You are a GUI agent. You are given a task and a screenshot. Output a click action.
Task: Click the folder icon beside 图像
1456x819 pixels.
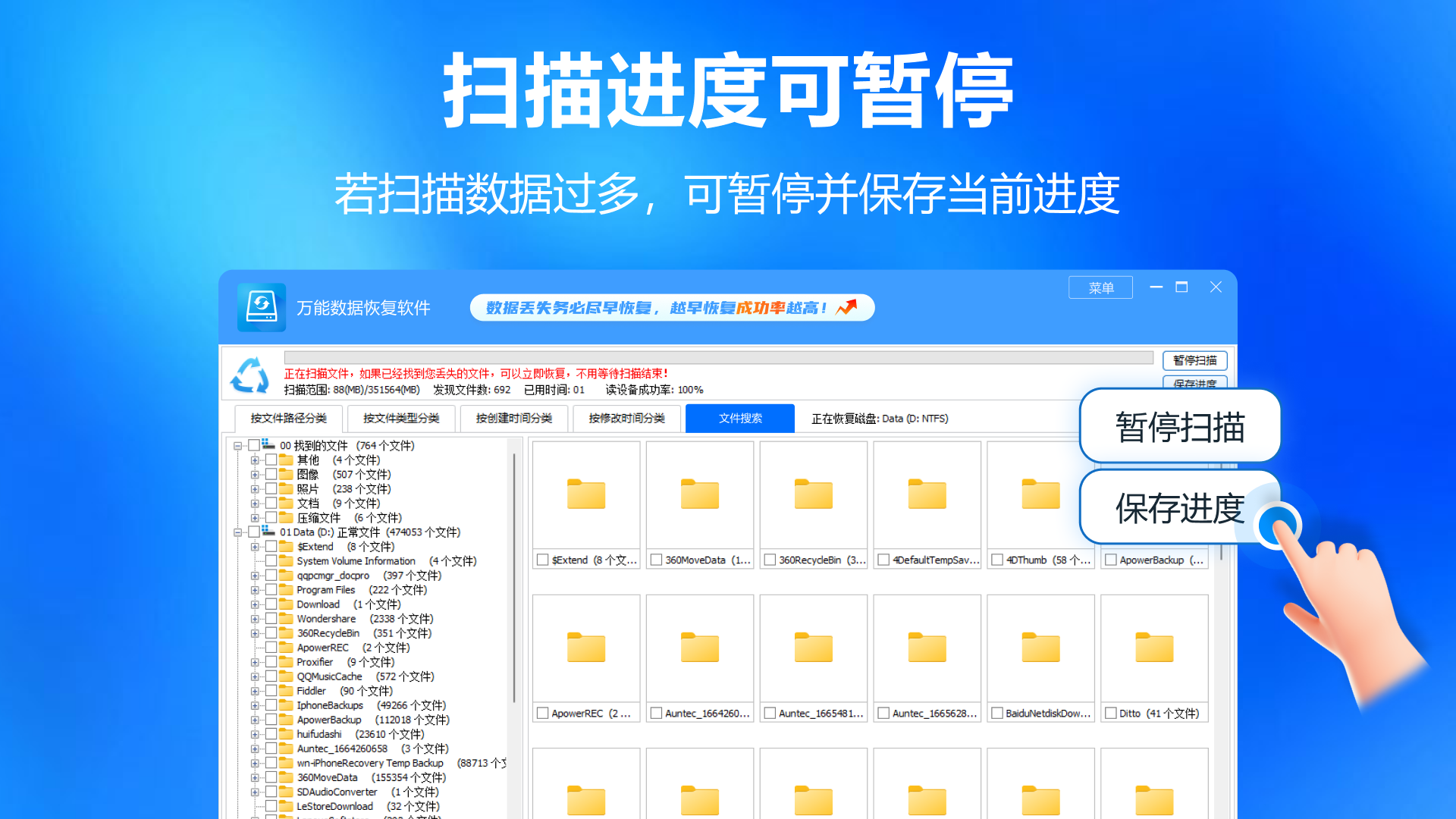[x=286, y=474]
